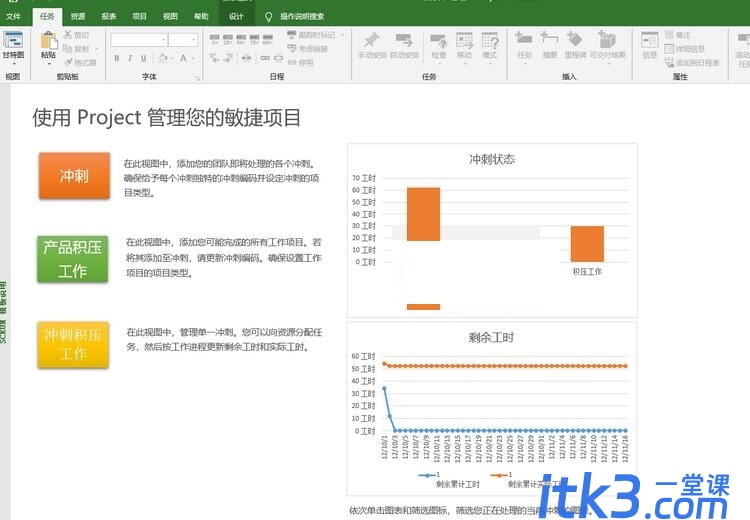Expand the Mark on Track dropdown arrow
750x520 pixels.
point(342,35)
